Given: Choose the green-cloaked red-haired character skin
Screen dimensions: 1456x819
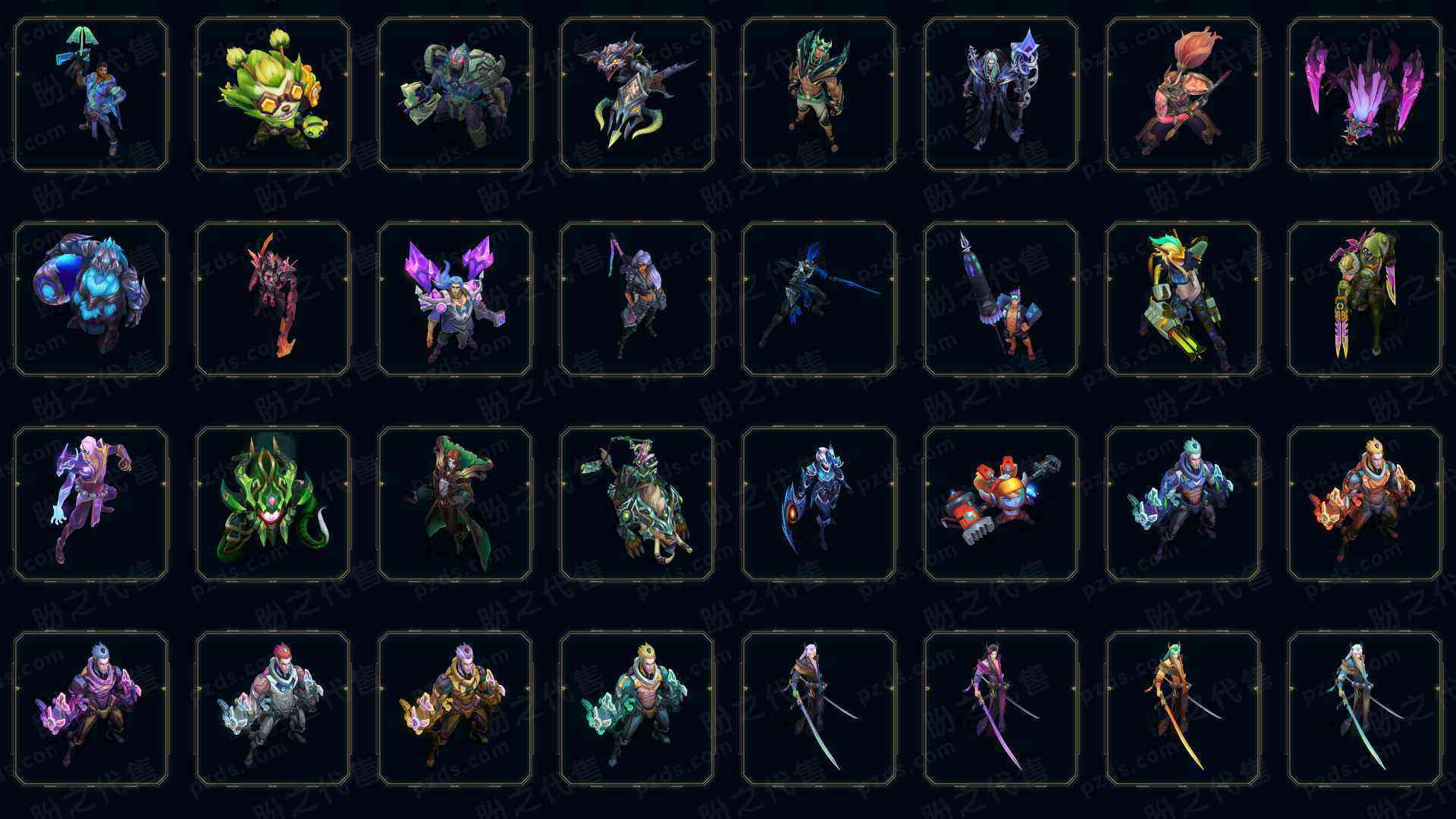Looking at the screenshot, I should (455, 504).
